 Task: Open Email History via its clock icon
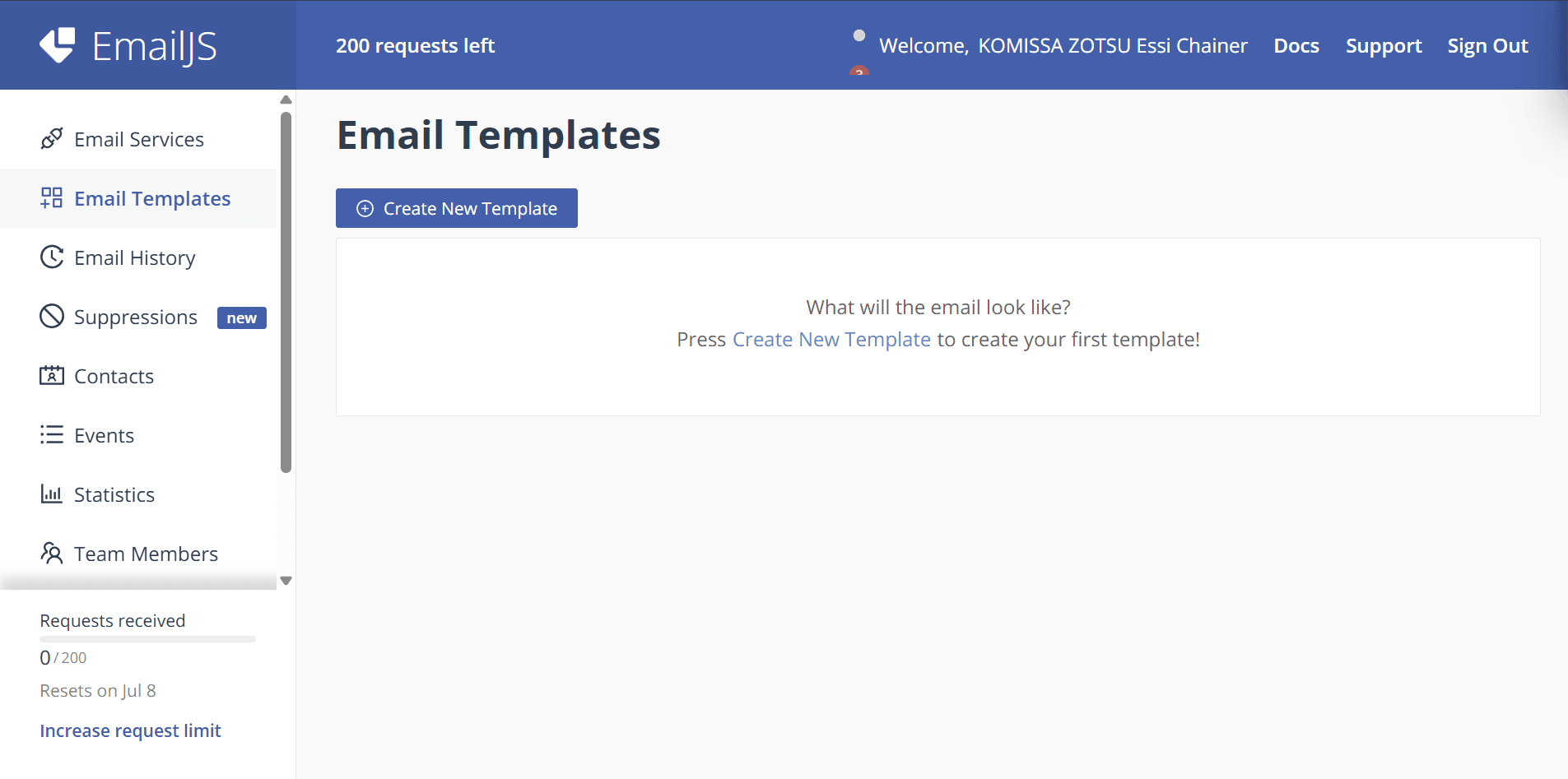tap(51, 257)
